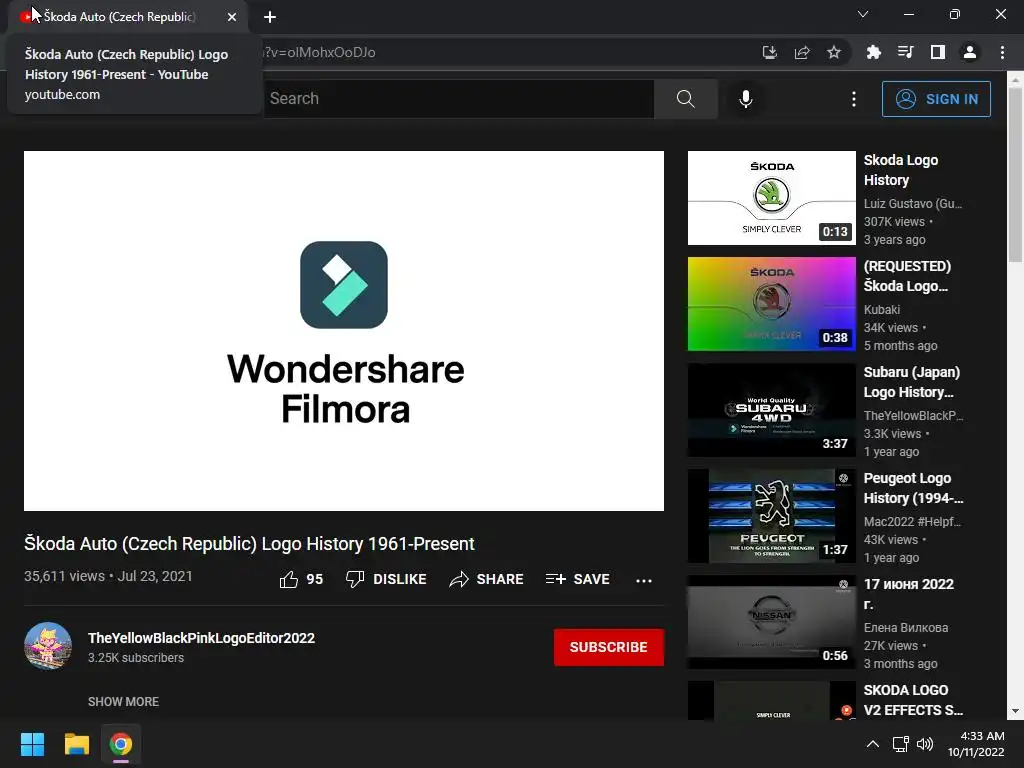This screenshot has width=1024, height=768.
Task: Click 'Peugeot Logo History (1994-' title
Action: [x=913, y=488]
